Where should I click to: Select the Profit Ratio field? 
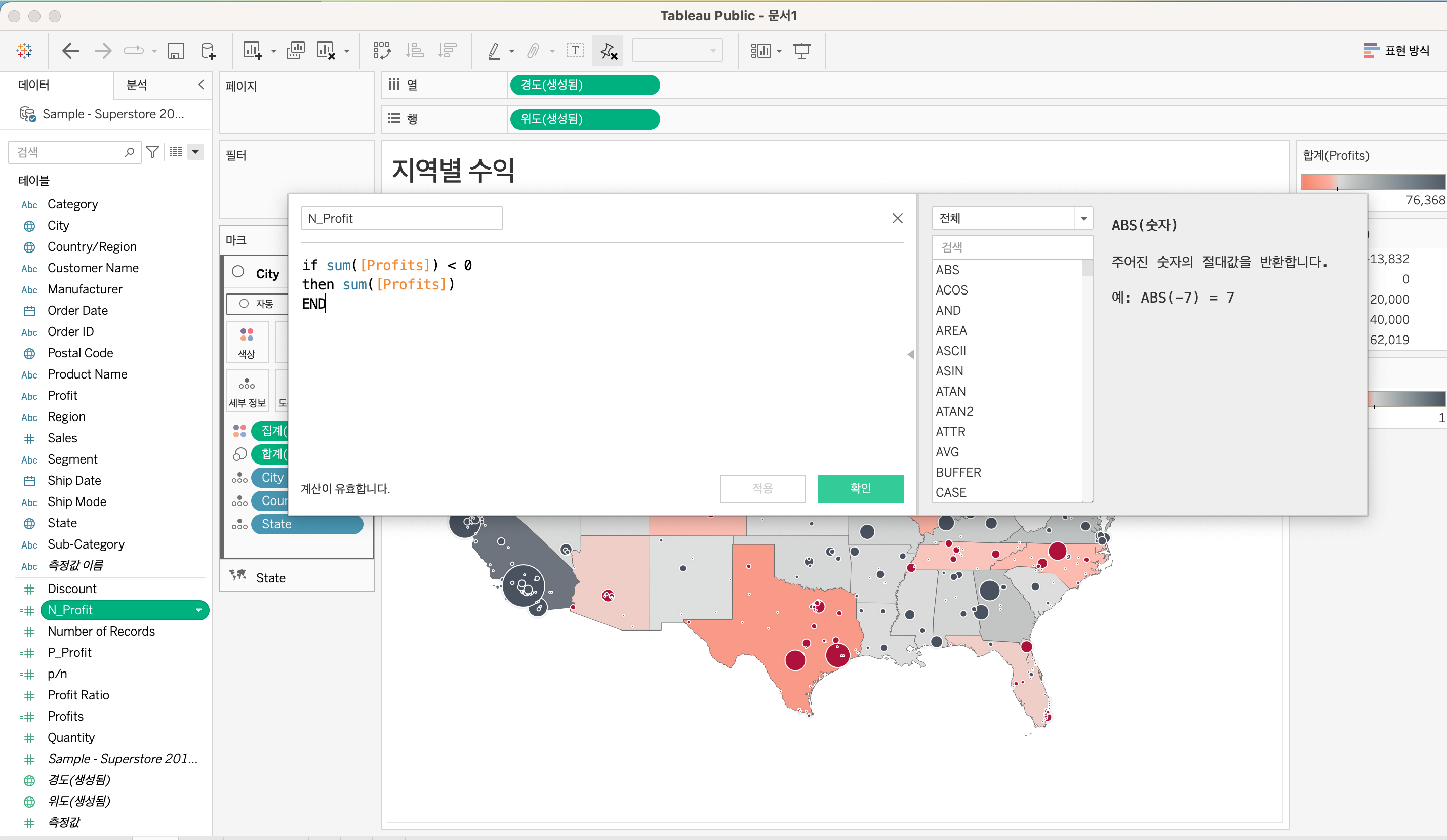tap(78, 695)
